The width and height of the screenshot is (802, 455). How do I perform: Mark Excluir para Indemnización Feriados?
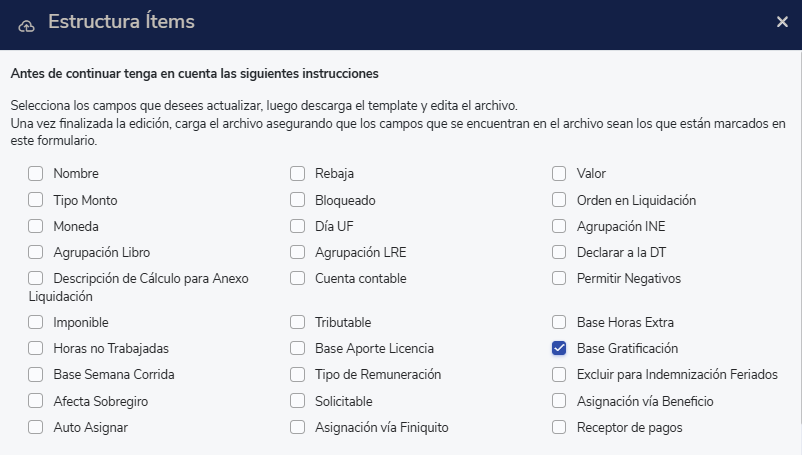[x=559, y=375]
